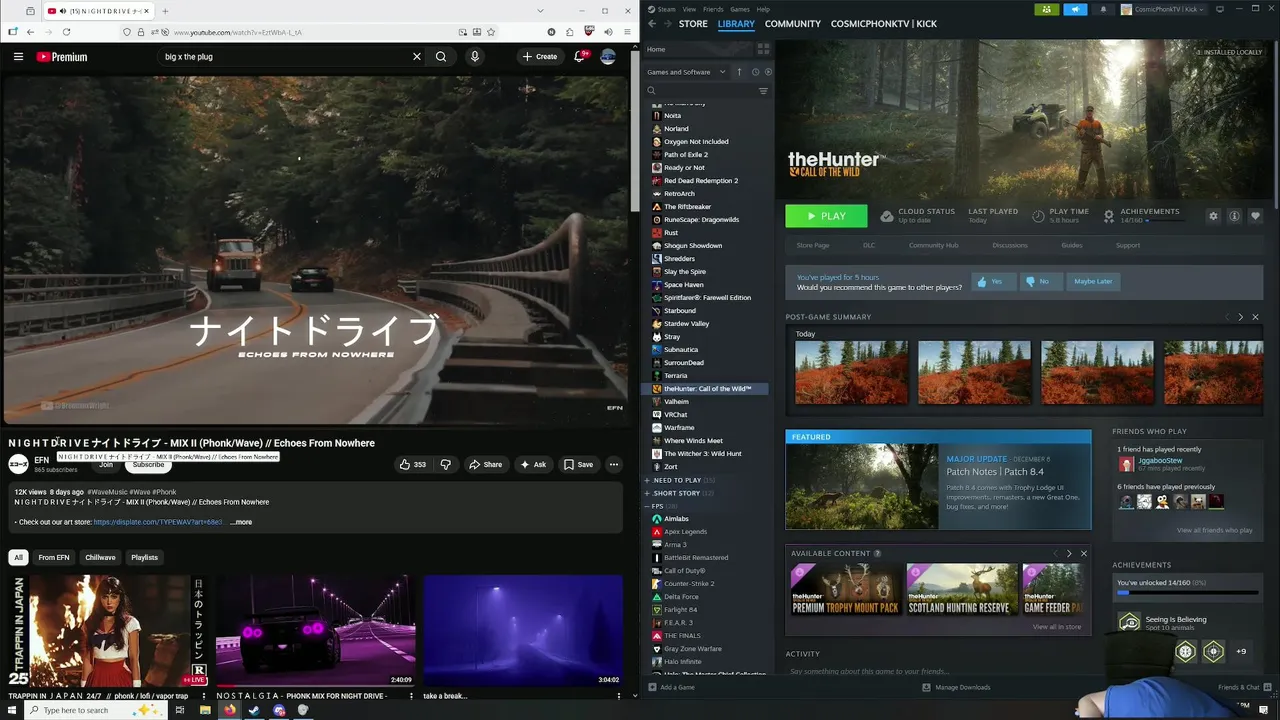
Task: Go back in Firefox history
Action: [x=30, y=32]
